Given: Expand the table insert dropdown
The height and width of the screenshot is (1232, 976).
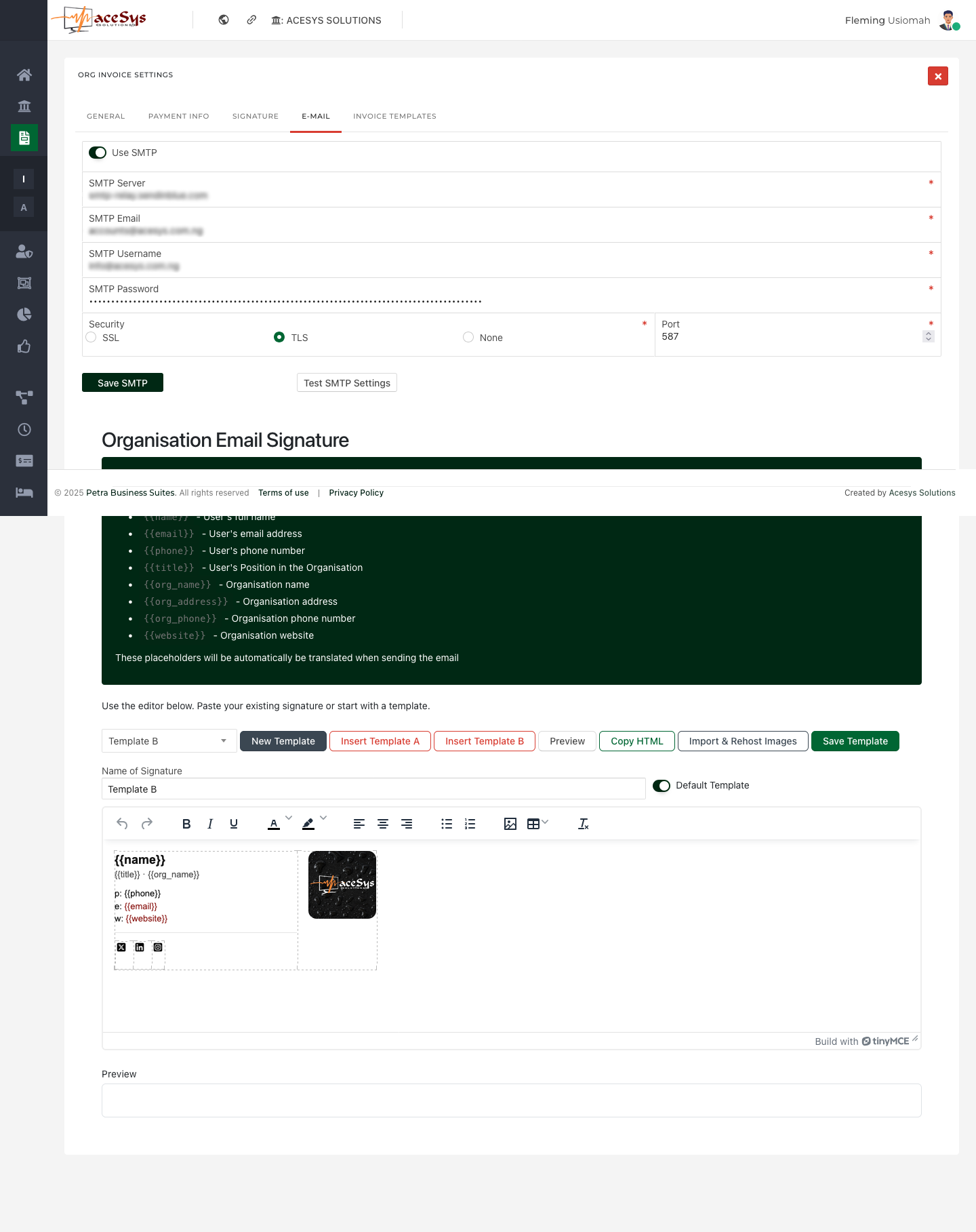Looking at the screenshot, I should pos(545,822).
